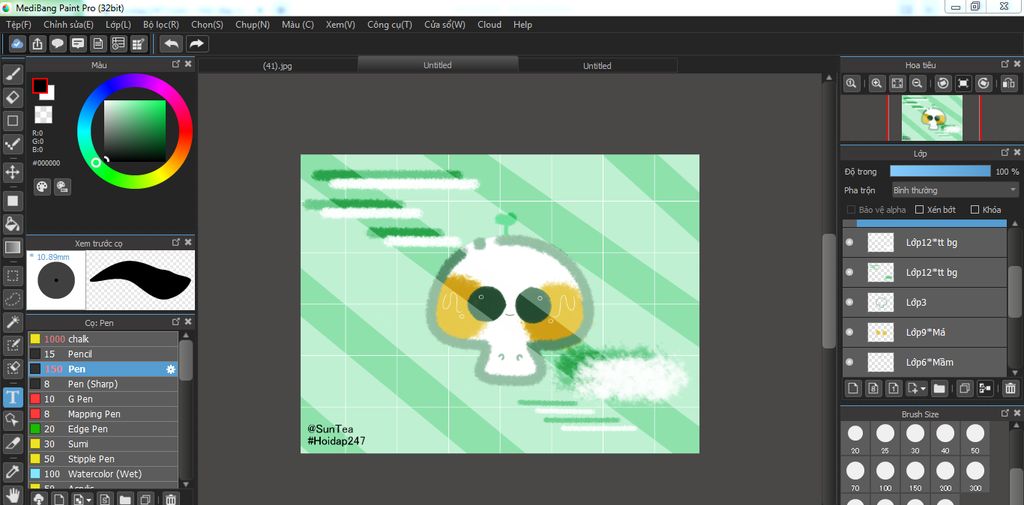
Task: Select the Gradient tool
Action: point(12,248)
